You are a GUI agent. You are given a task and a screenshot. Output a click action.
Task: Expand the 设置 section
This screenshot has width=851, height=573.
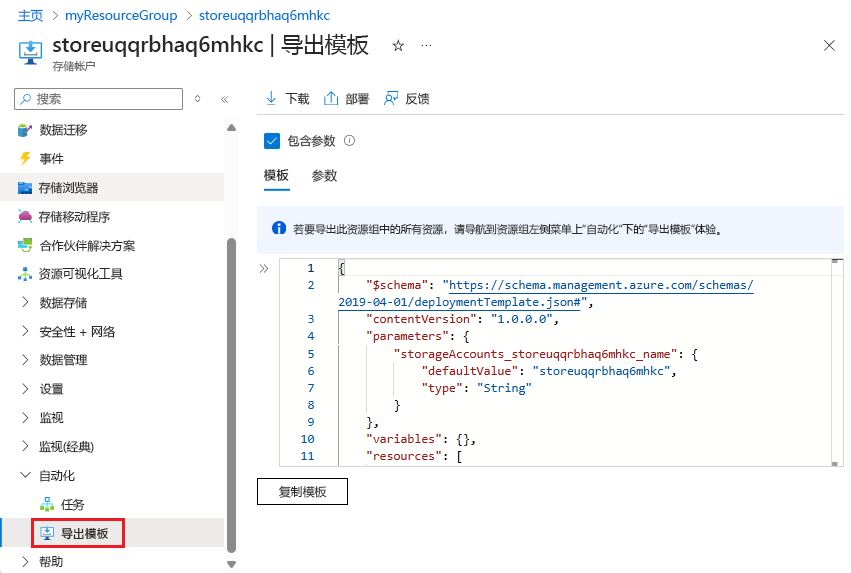pos(25,389)
